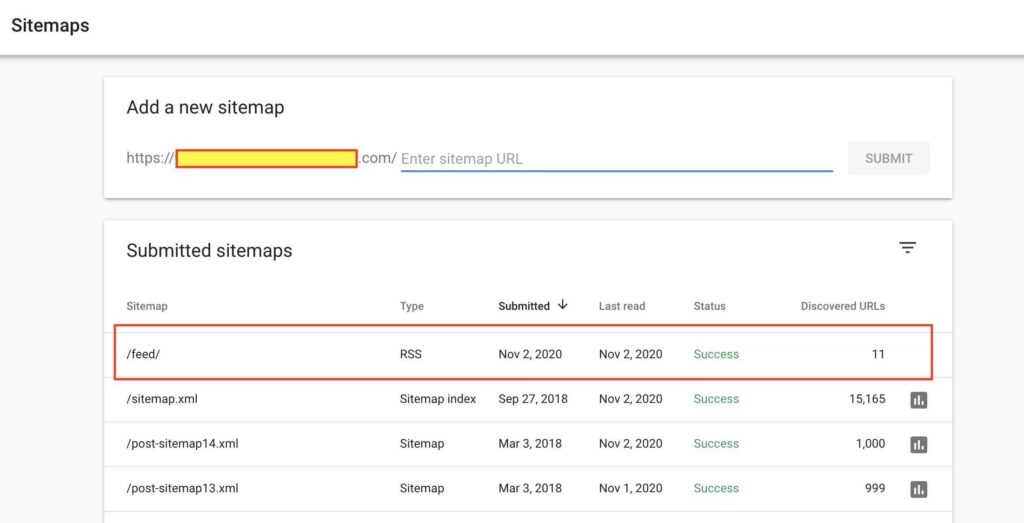
Task: Click the Last read column header
Action: 622,306
